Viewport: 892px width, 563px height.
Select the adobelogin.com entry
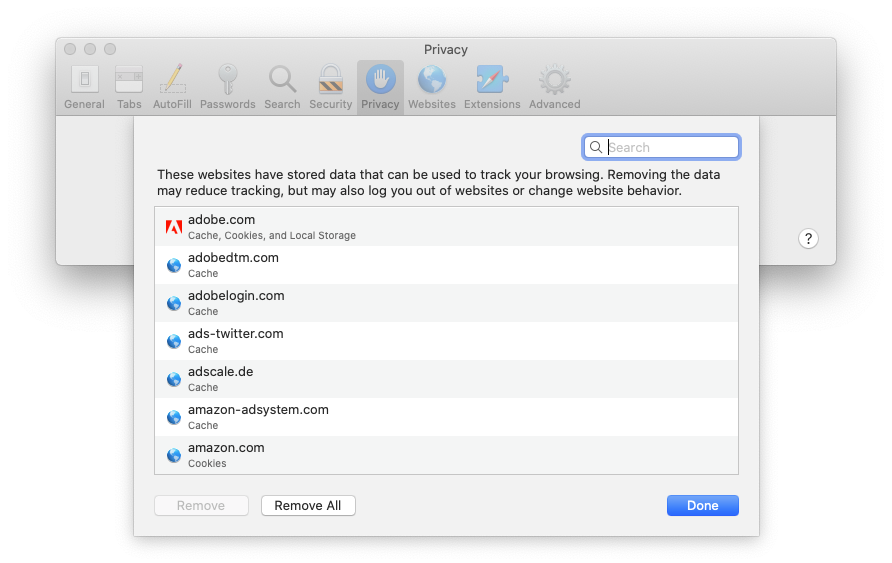[x=447, y=303]
